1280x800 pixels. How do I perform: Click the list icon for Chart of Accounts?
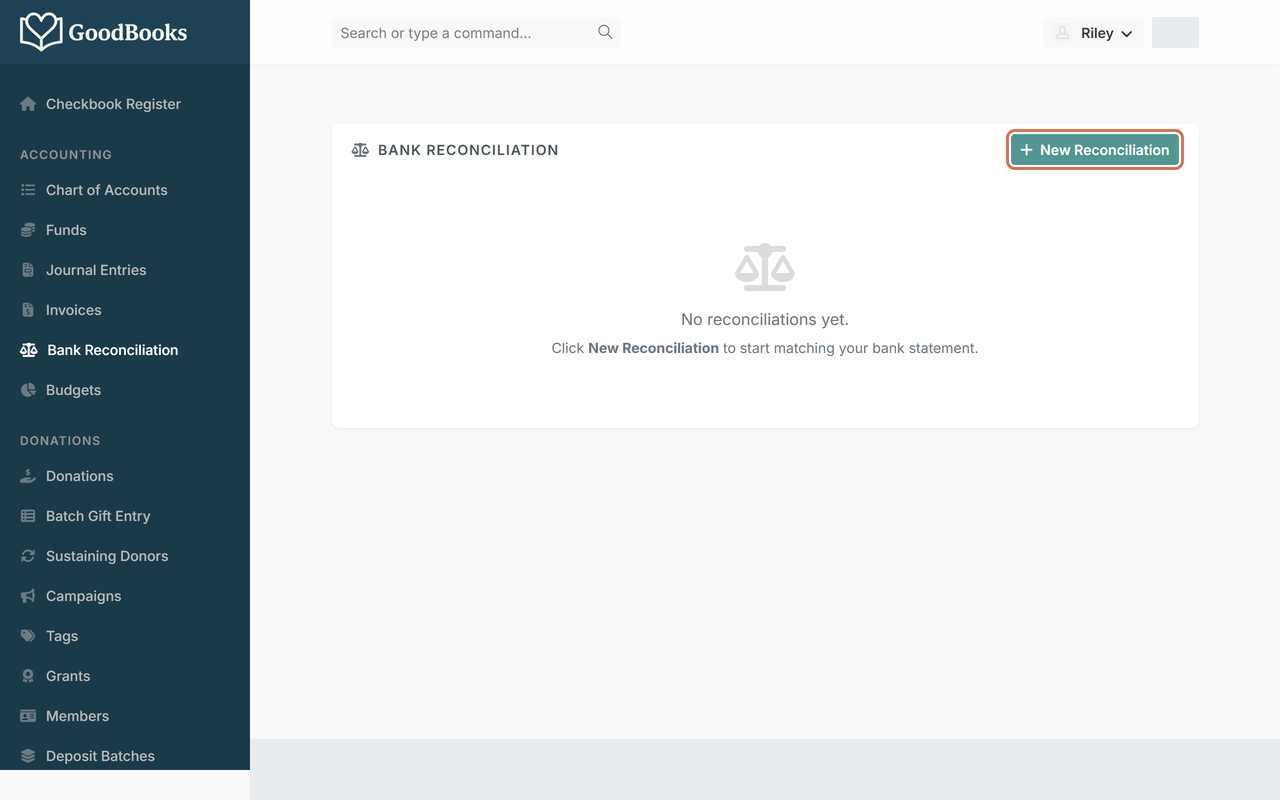coord(28,190)
